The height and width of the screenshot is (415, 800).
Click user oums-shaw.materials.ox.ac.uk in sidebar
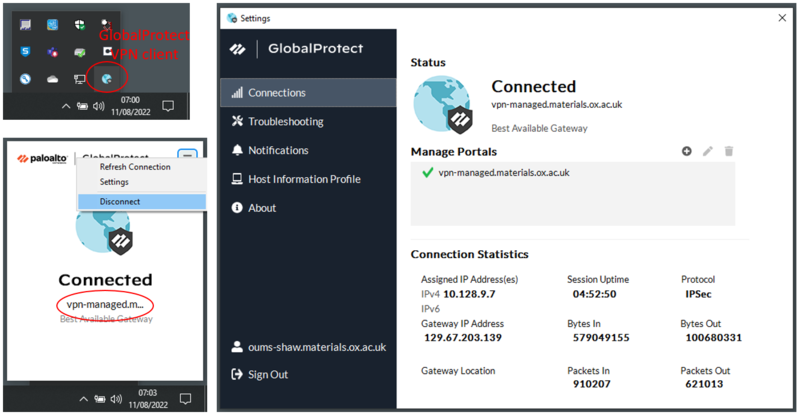coord(309,347)
